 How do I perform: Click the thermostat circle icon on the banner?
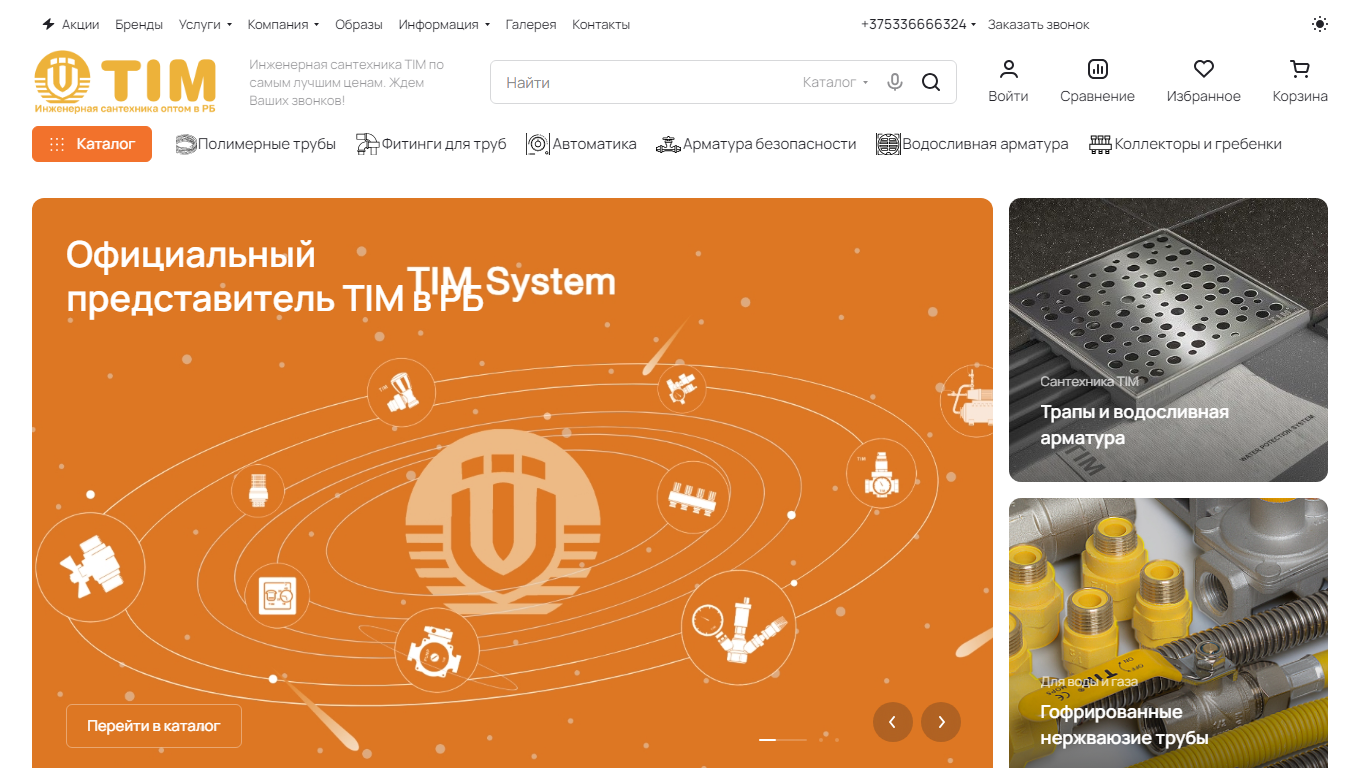coord(277,597)
